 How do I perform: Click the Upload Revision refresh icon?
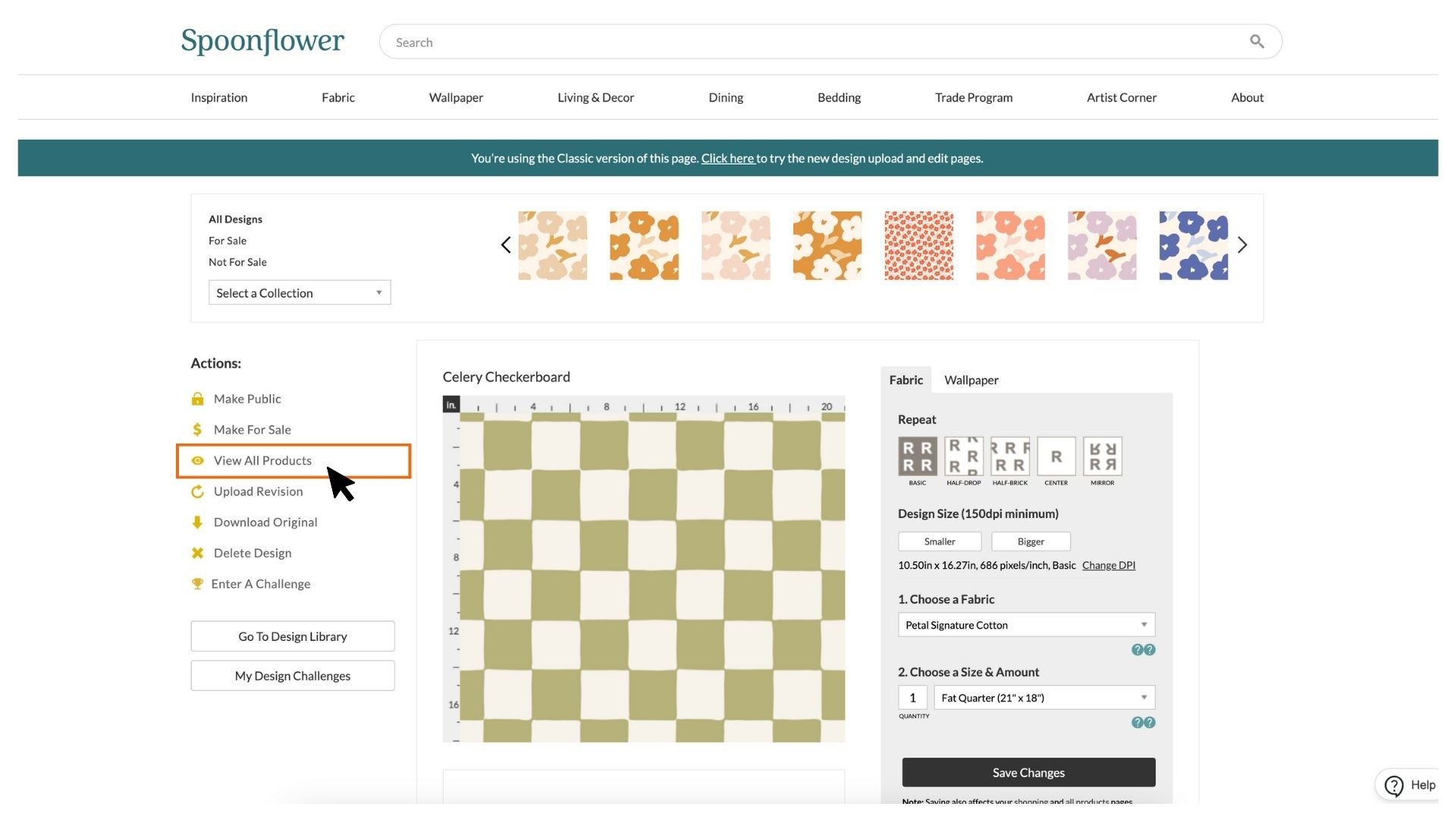click(197, 491)
